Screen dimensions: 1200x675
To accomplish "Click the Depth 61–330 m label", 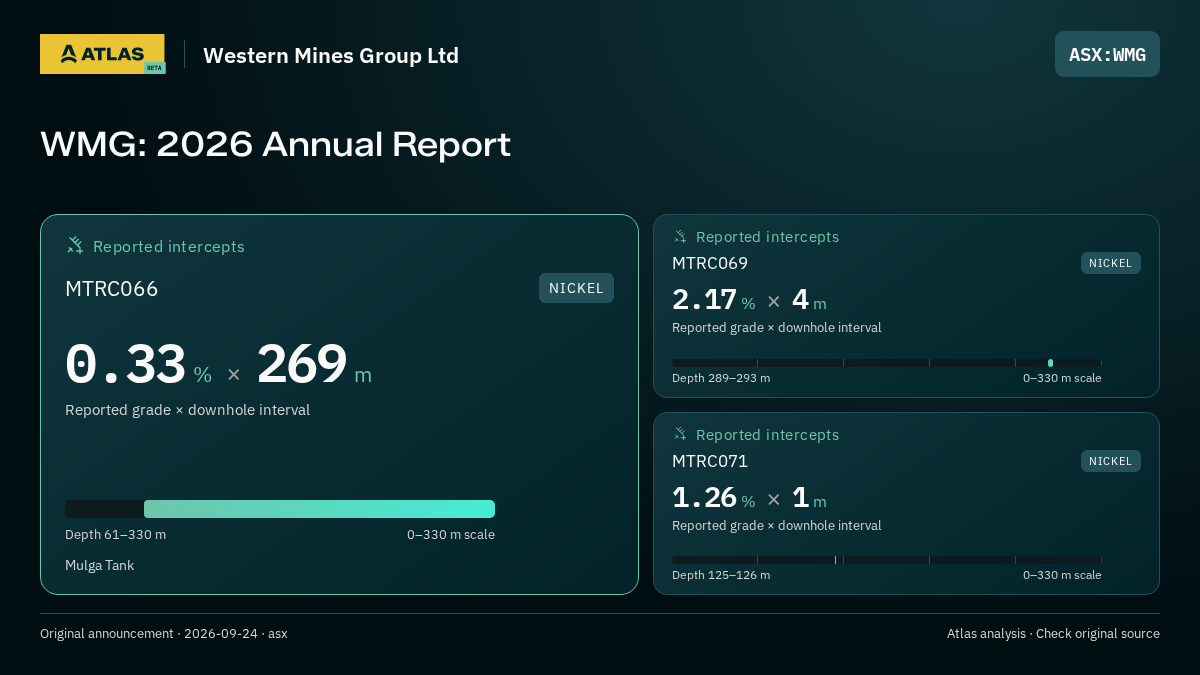I will coord(116,535).
